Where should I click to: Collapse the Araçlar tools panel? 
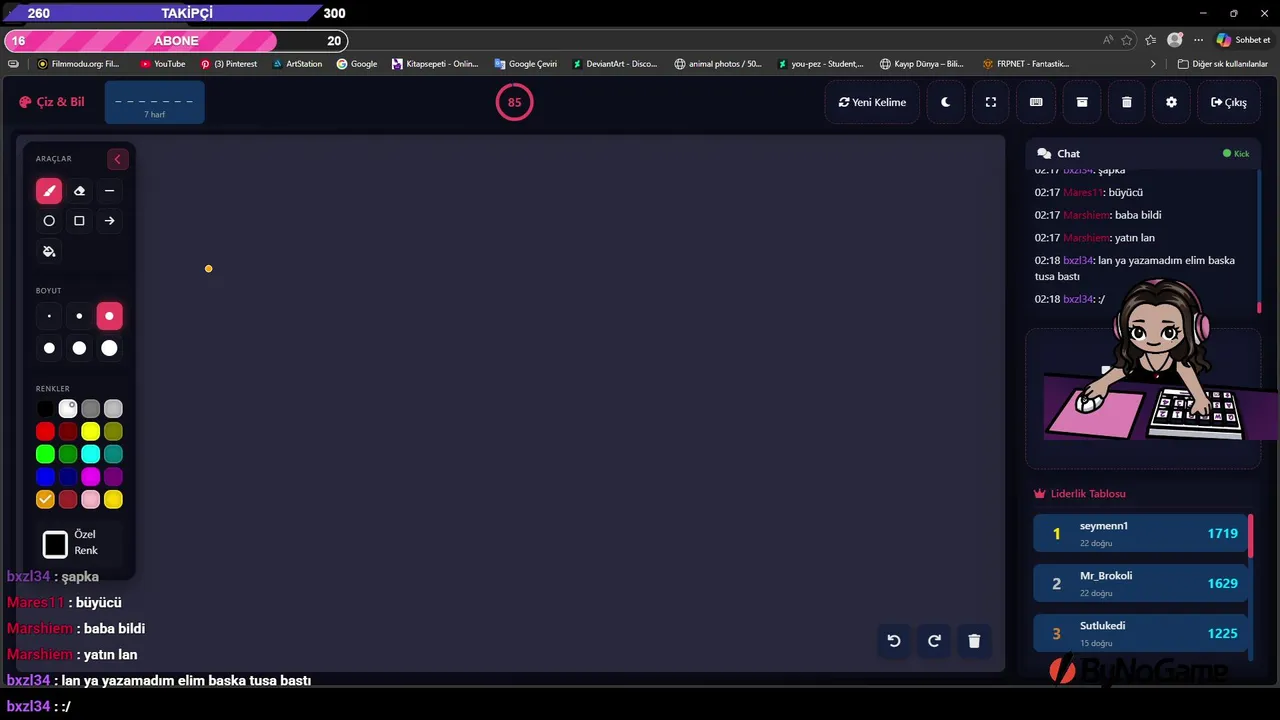117,159
